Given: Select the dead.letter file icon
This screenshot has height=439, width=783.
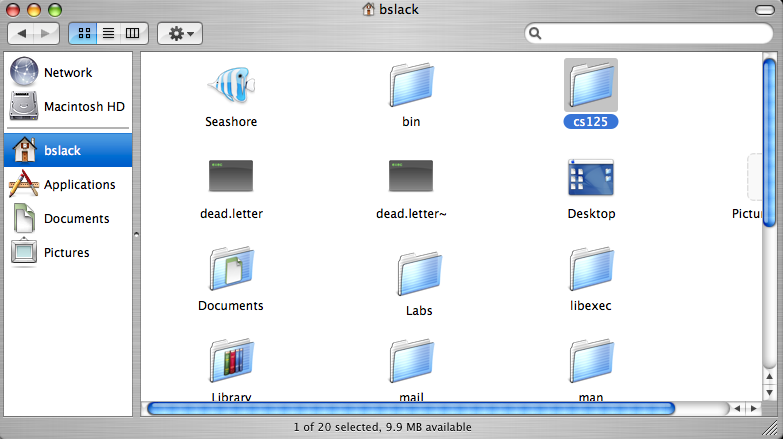Looking at the screenshot, I should 231,177.
